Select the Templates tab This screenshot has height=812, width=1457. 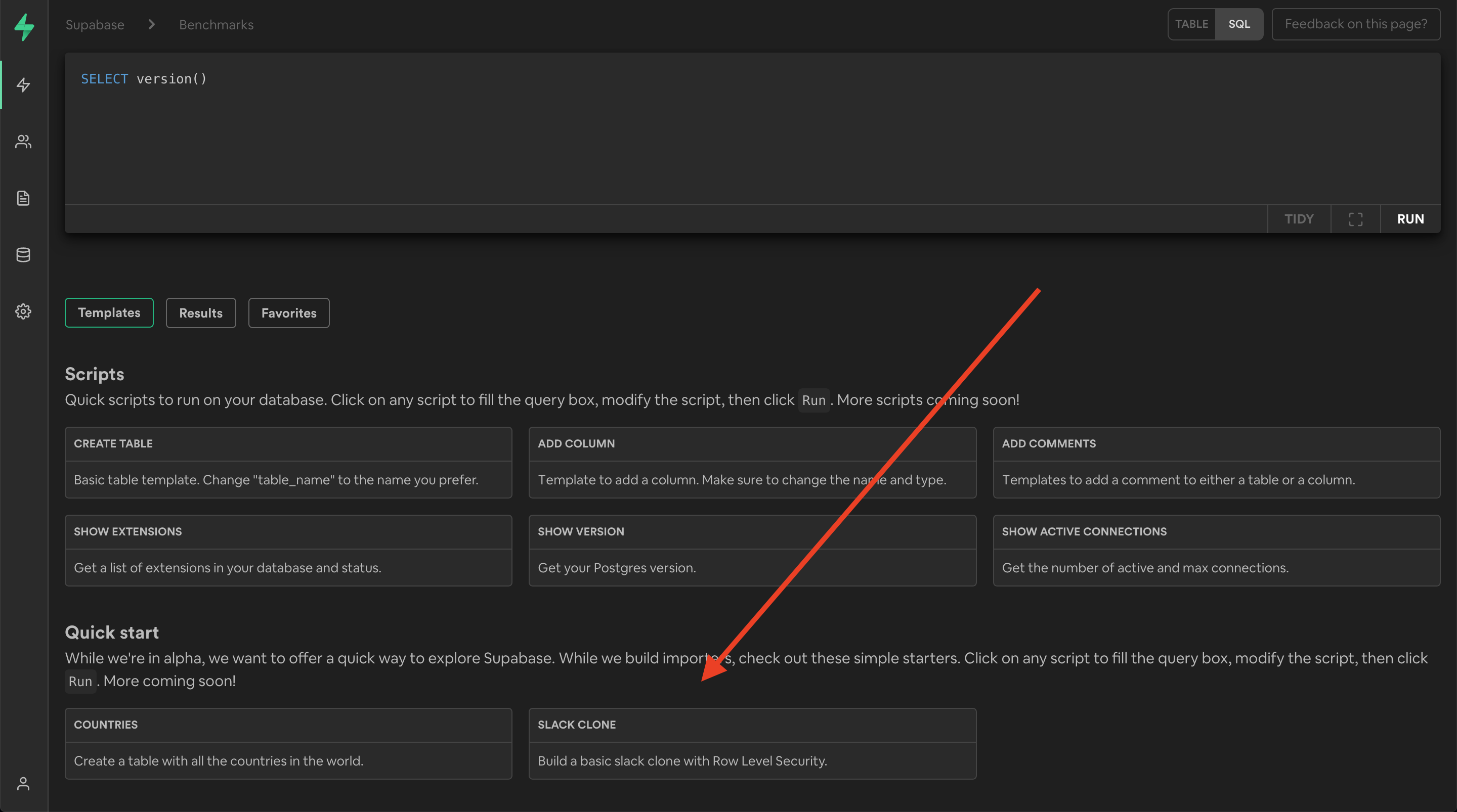109,312
